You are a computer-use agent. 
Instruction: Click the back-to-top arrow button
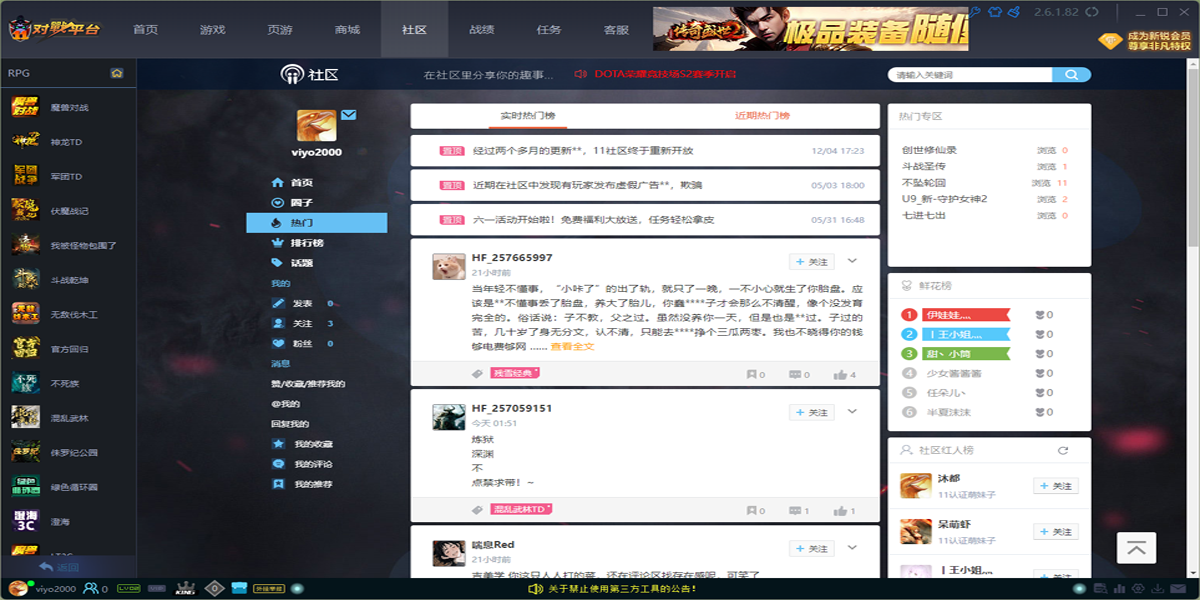tap(1136, 548)
